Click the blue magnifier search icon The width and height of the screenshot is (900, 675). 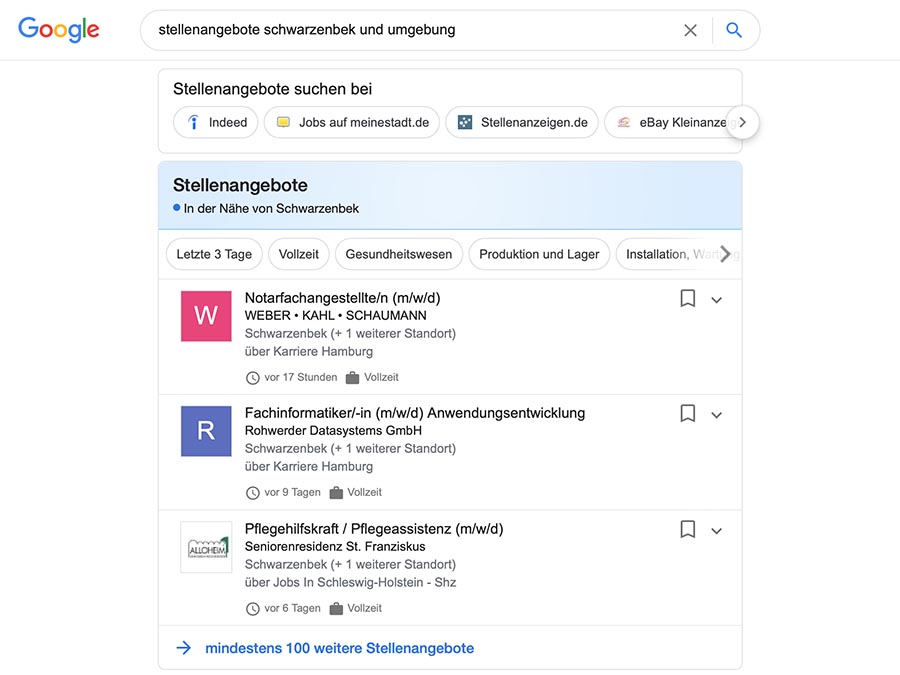(734, 30)
